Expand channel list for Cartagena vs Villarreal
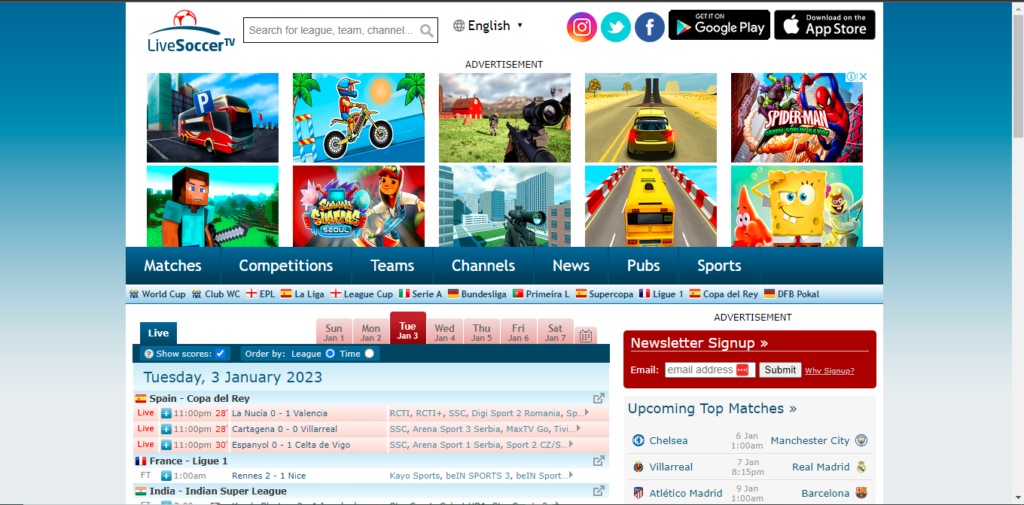The width and height of the screenshot is (1024, 505). tap(578, 429)
